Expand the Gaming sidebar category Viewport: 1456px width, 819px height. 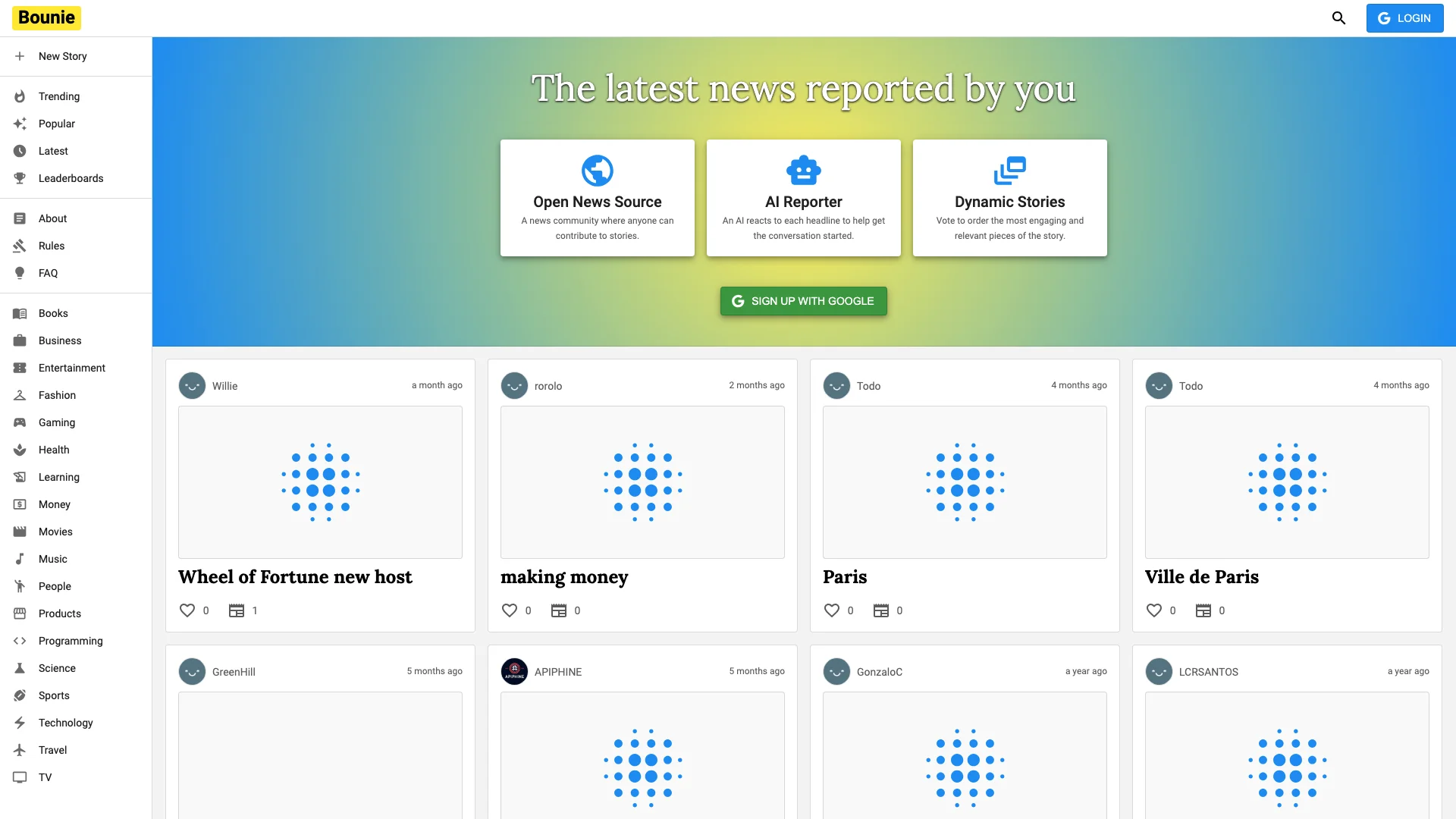point(56,422)
